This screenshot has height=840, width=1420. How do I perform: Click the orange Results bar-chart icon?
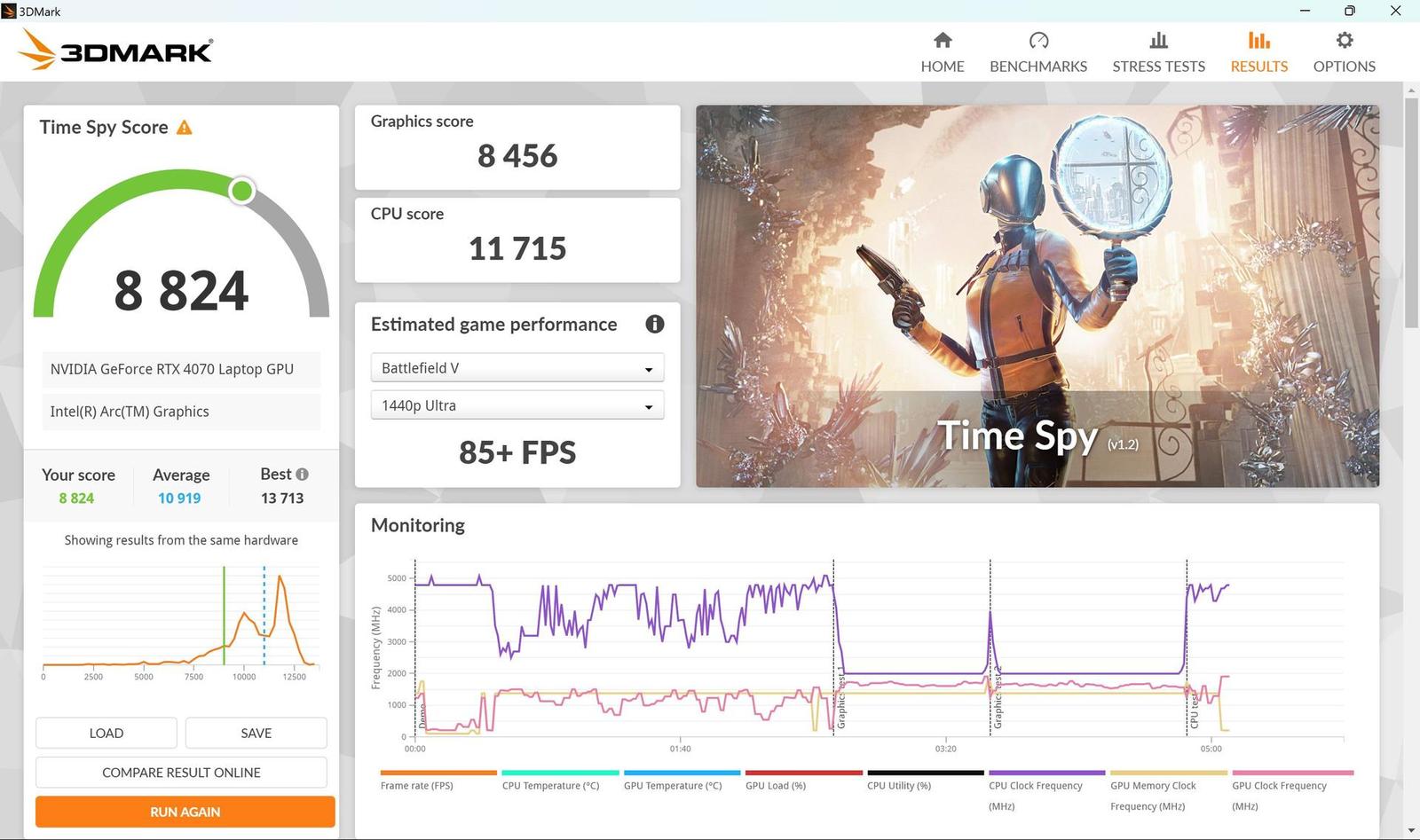point(1258,40)
